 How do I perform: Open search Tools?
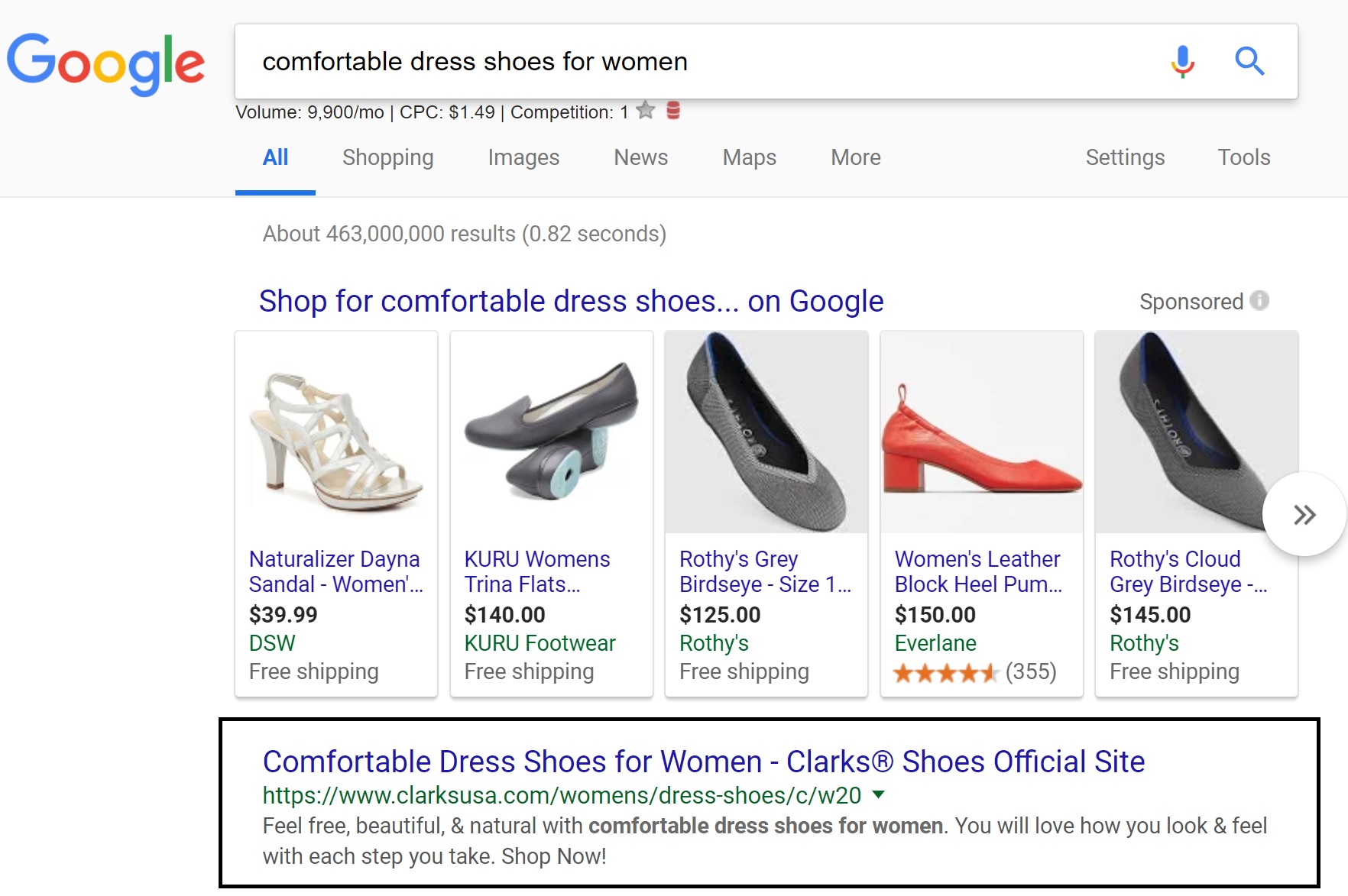[x=1243, y=157]
